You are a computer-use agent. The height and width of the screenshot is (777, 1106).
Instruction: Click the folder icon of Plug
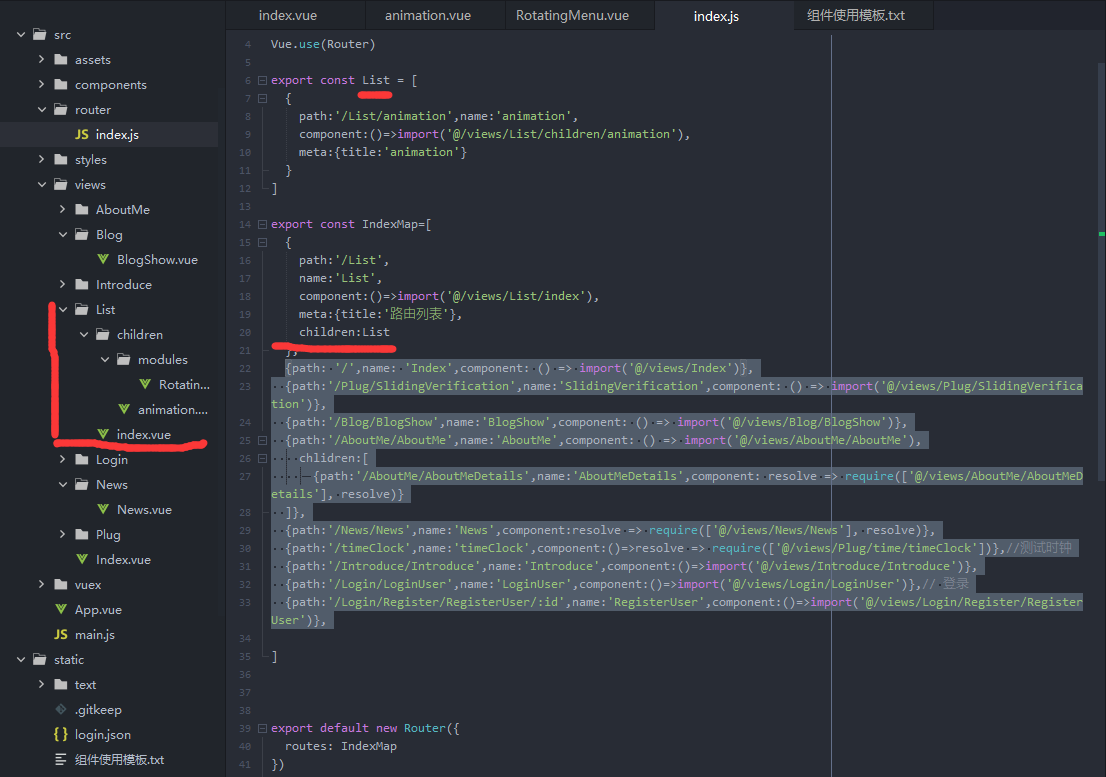coord(82,534)
